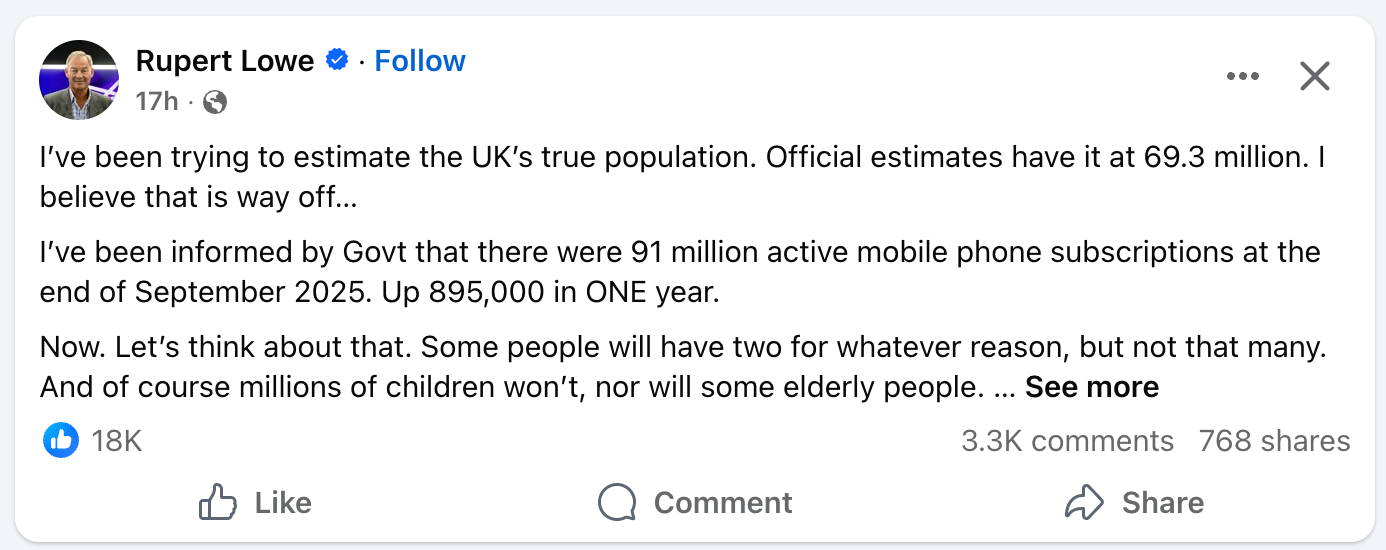Image resolution: width=1386 pixels, height=550 pixels.
Task: Open the three-dot post options menu
Action: coord(1242,76)
